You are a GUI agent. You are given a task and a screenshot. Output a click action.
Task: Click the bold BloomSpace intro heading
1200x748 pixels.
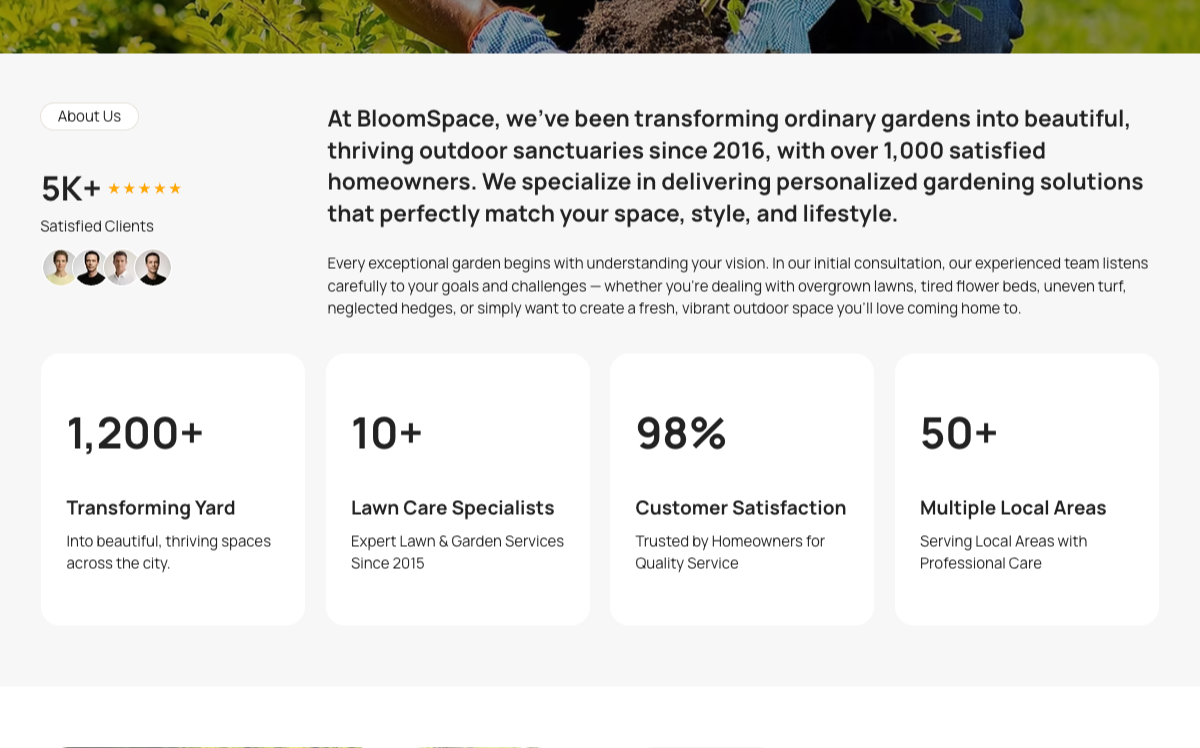pyautogui.click(x=735, y=166)
